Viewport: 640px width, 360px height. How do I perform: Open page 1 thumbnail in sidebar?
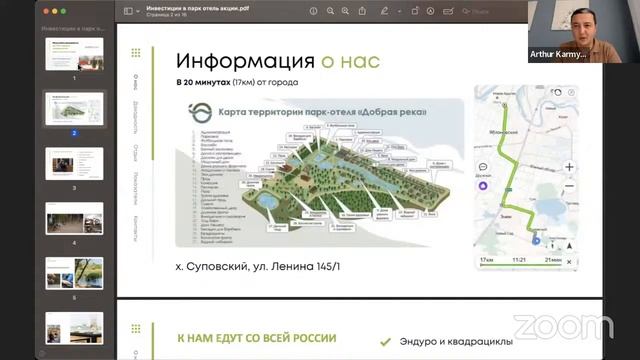pos(74,54)
